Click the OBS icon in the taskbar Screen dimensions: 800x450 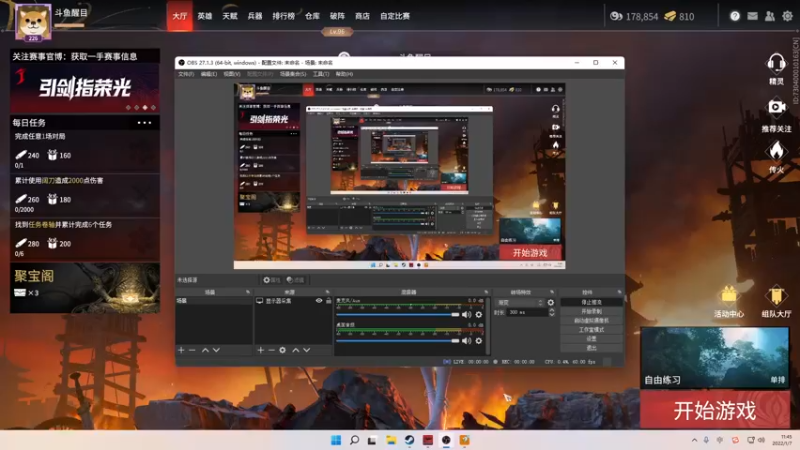(446, 440)
